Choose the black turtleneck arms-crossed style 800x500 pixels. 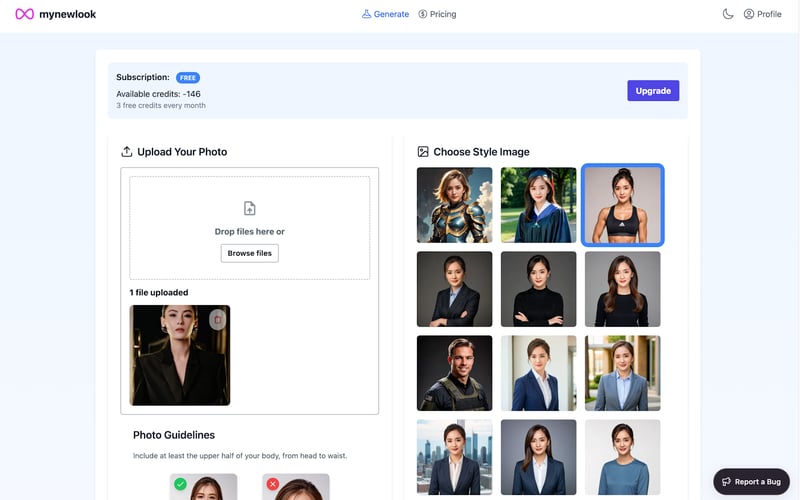pyautogui.click(x=539, y=289)
